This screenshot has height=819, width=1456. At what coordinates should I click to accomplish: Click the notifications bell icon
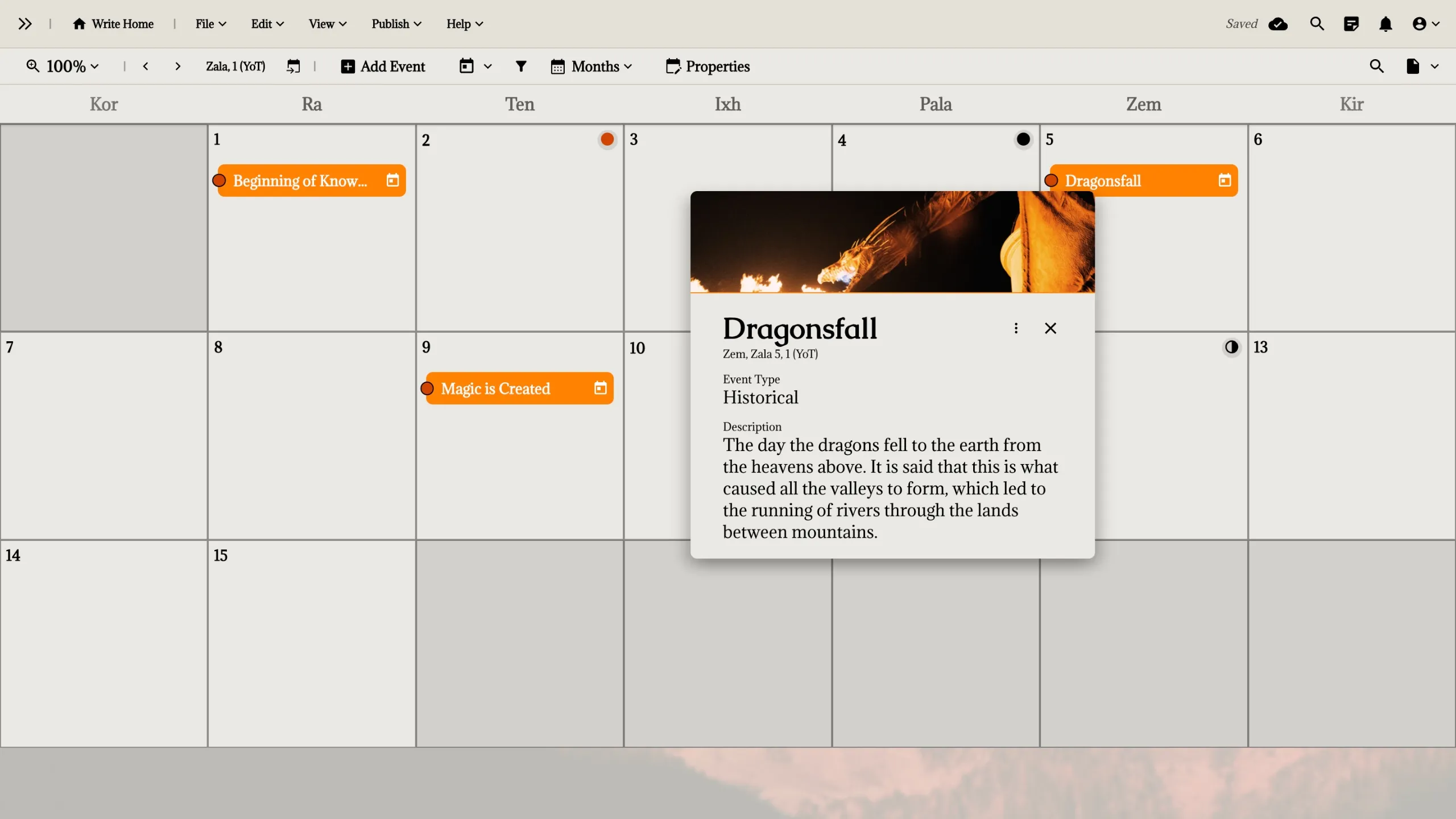click(1385, 24)
